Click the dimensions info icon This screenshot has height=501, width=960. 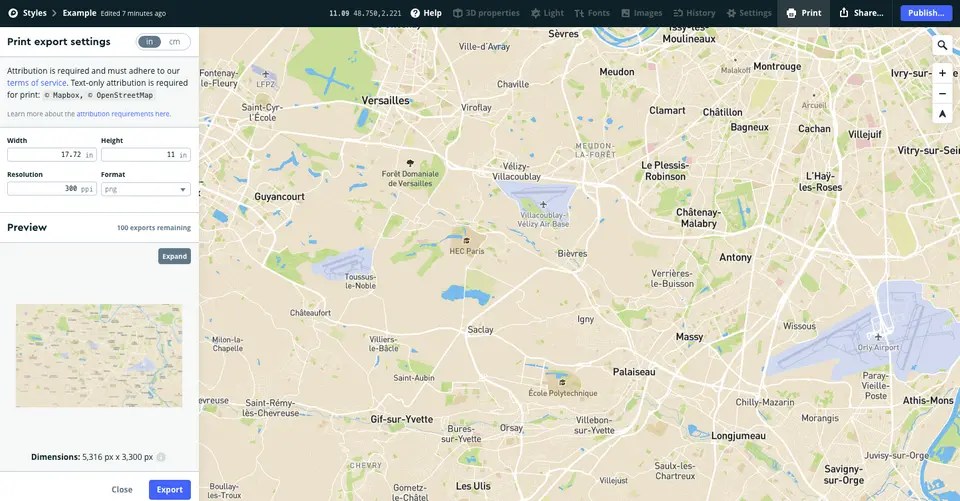161,457
